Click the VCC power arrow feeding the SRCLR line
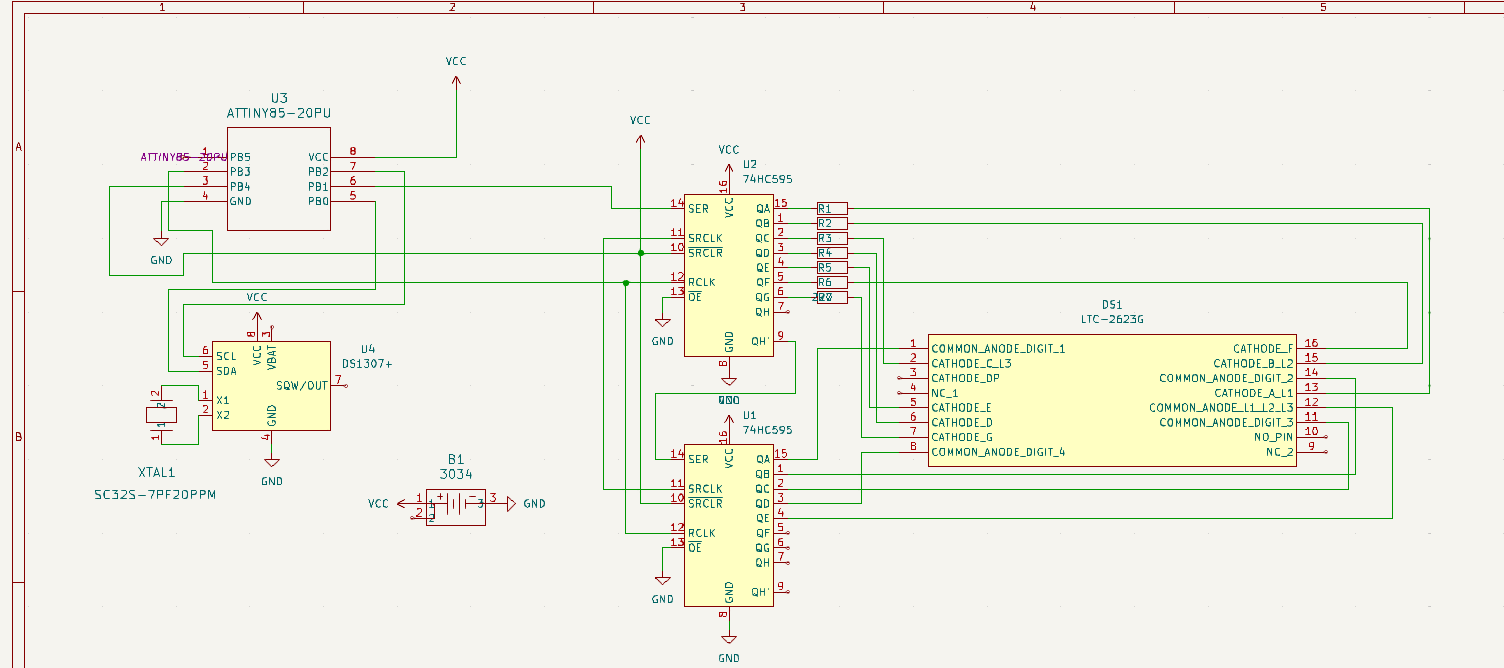The width and height of the screenshot is (1504, 668). [x=640, y=138]
